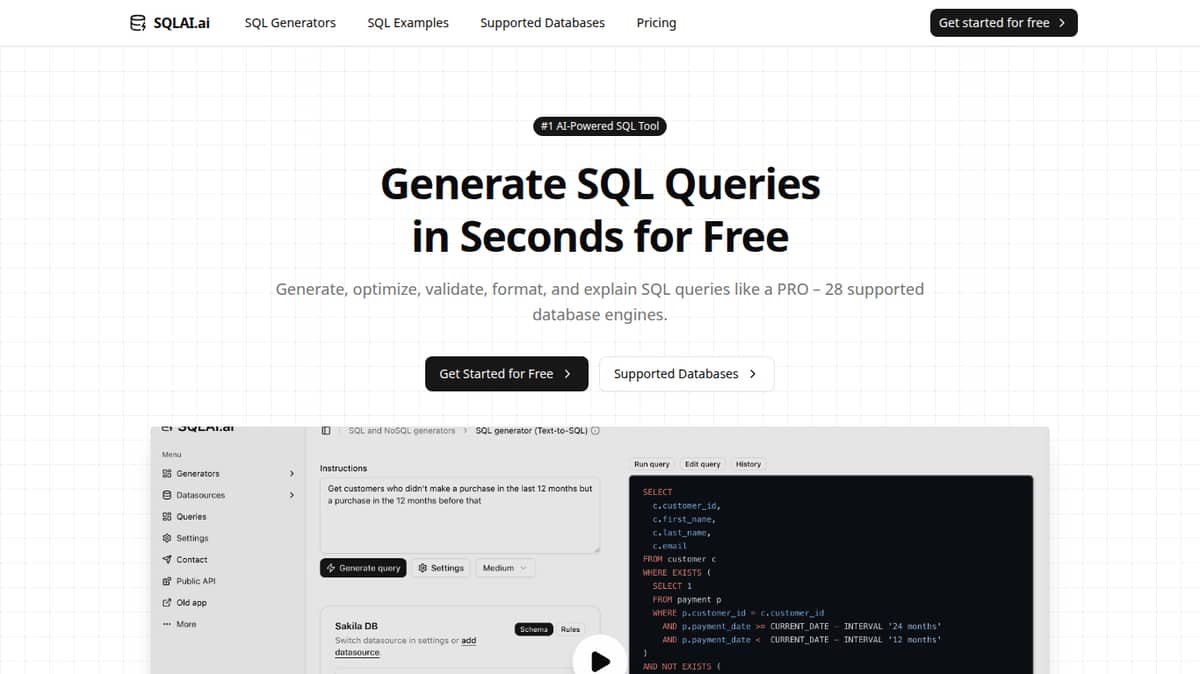
Task: Open Settings button beside Generate query
Action: pos(441,568)
